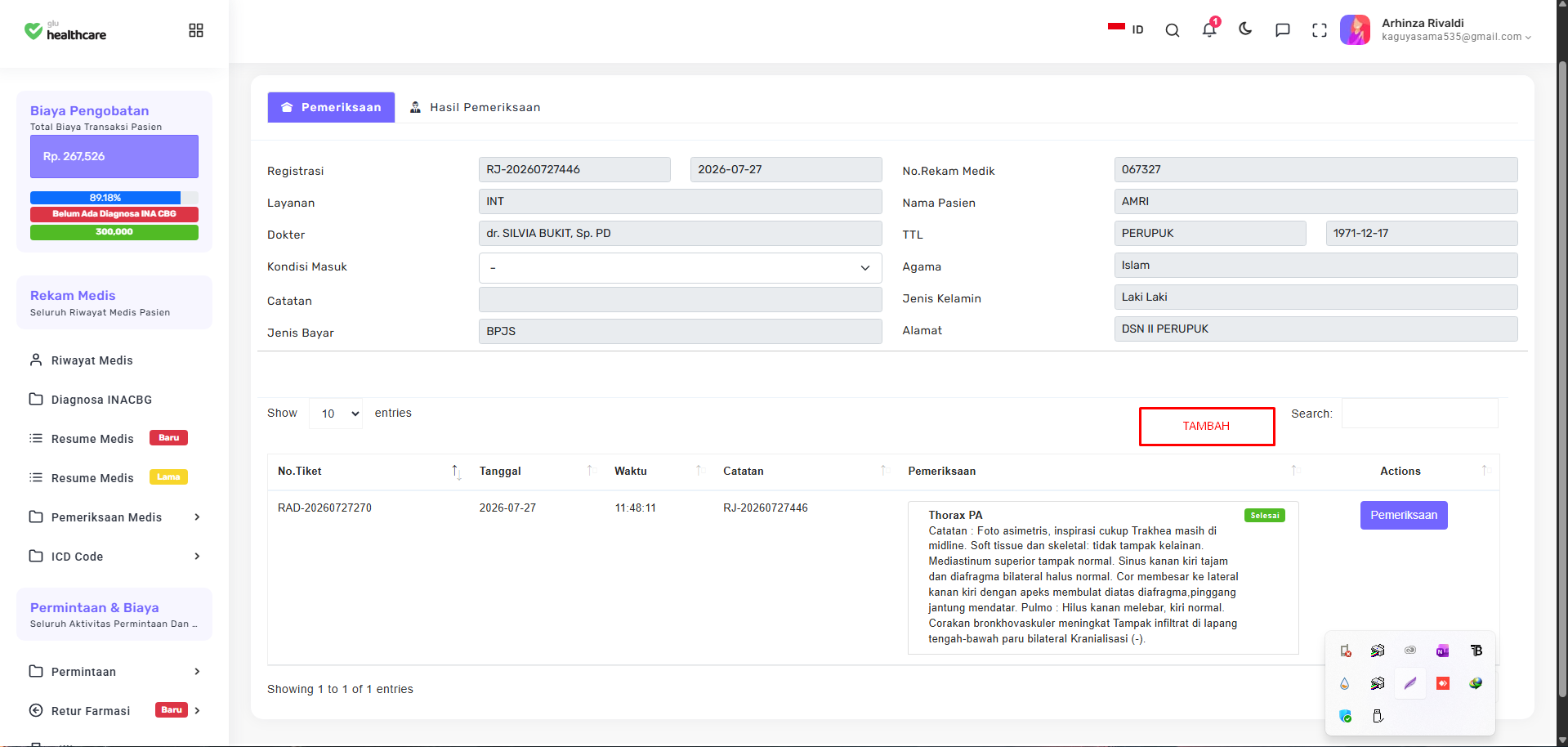Expand the Retur Farmasi sidebar menu
This screenshot has height=747, width=1568.
pos(114,711)
